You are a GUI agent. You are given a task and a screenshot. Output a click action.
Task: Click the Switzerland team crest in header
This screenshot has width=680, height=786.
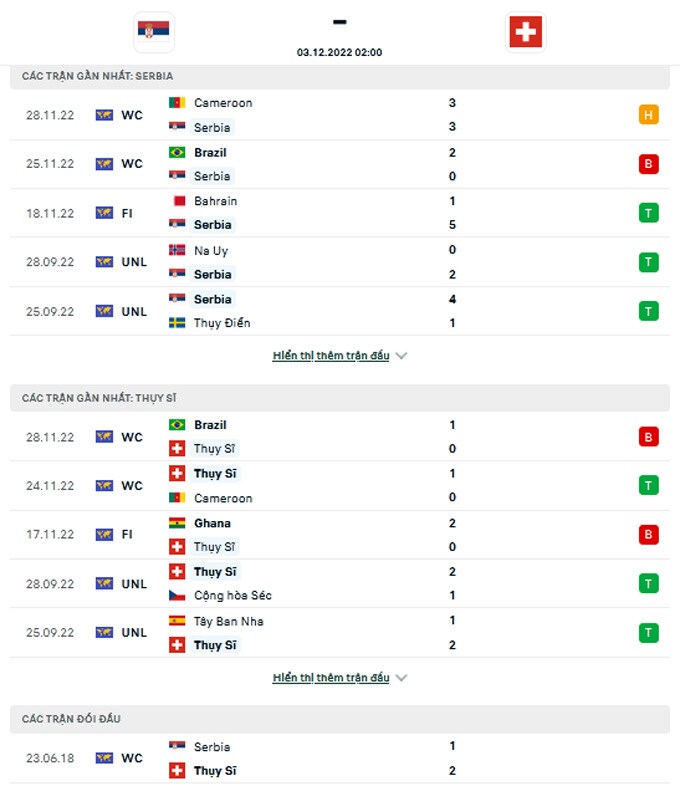[x=525, y=31]
